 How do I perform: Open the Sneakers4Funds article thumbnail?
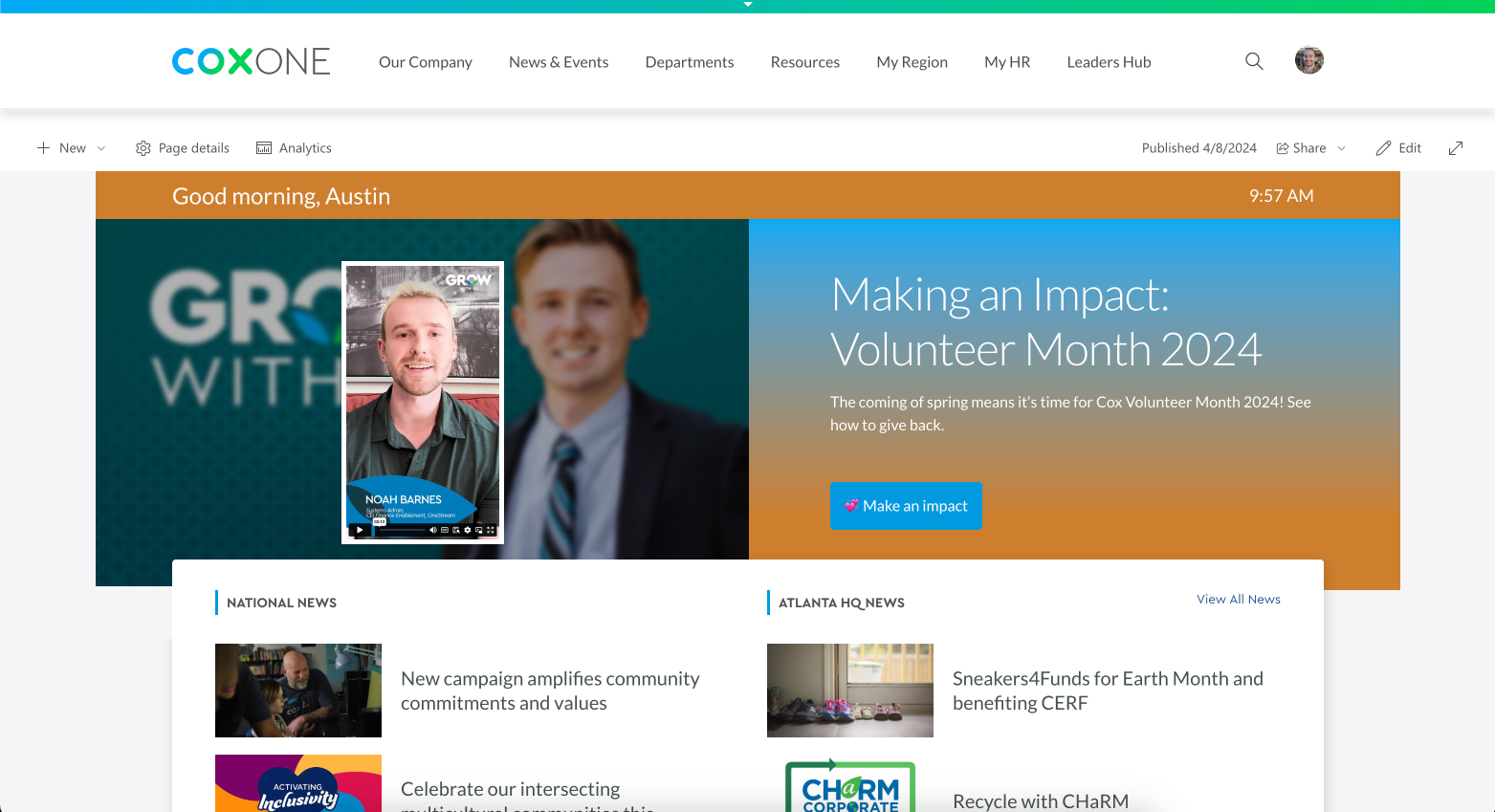[850, 691]
